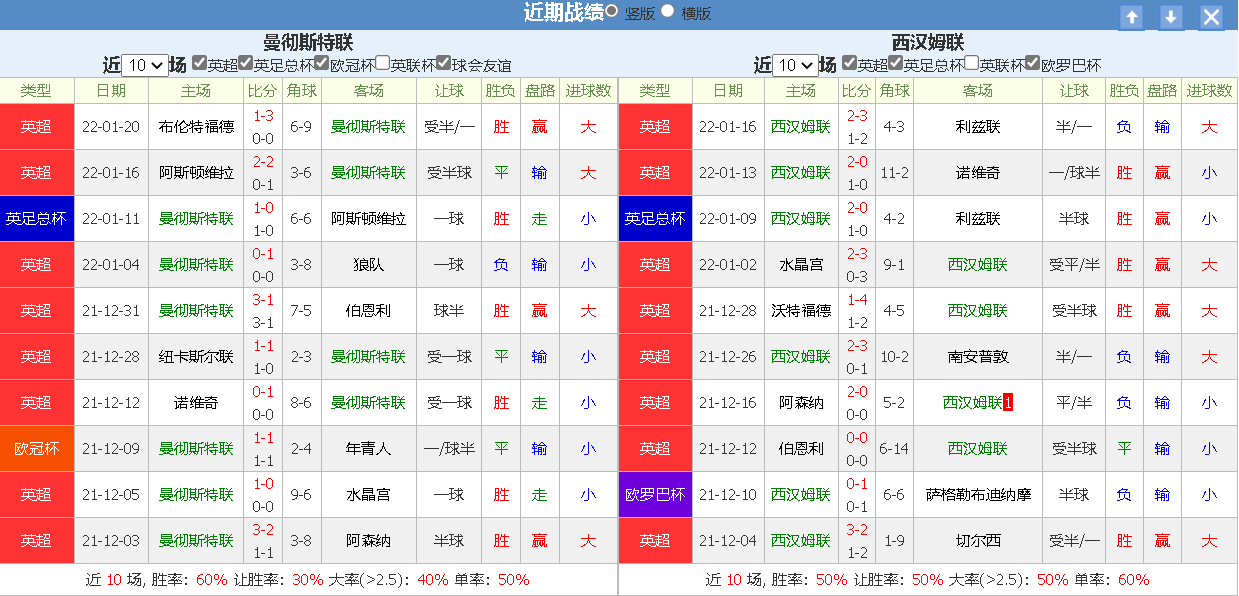Click 沃特福德 home team cell

[x=801, y=311]
